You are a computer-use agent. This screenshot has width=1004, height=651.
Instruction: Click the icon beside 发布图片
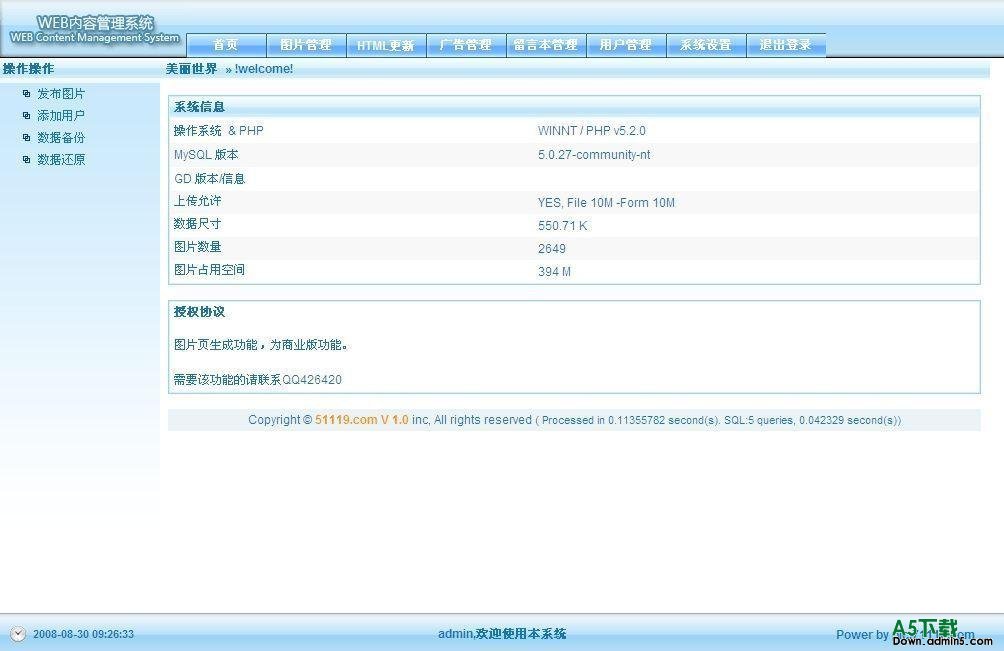26,94
